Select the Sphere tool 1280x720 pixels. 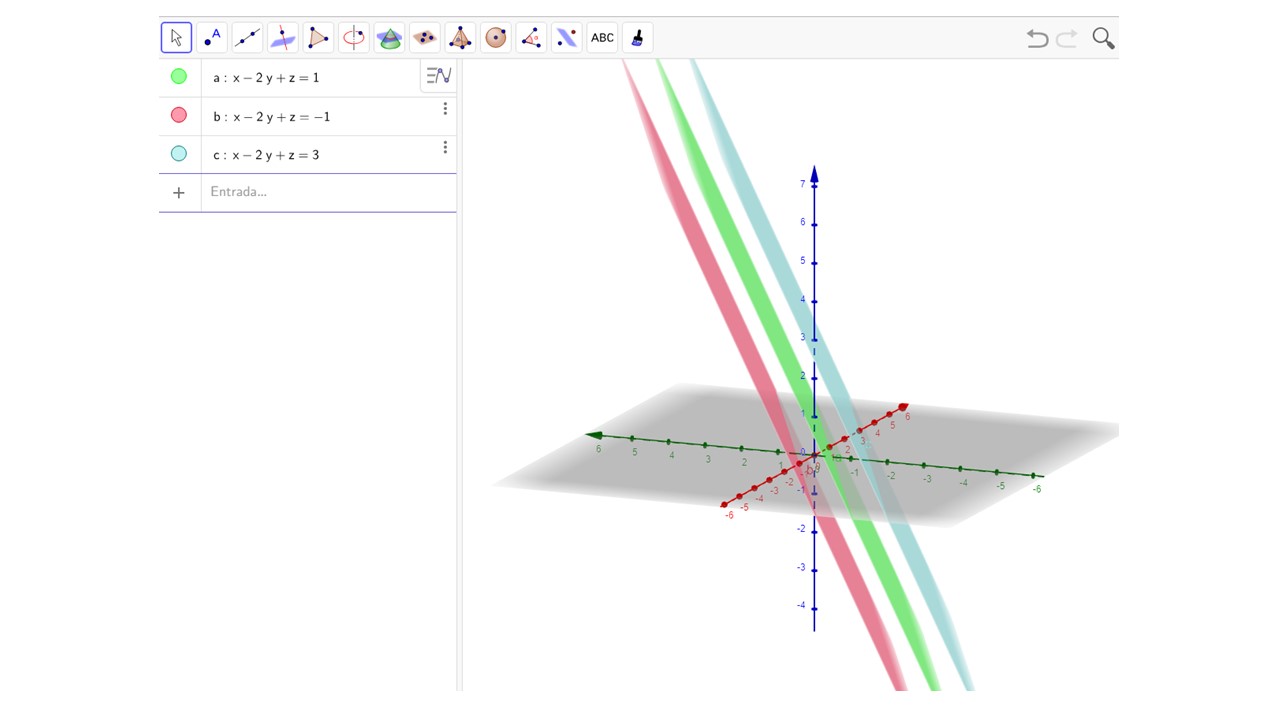click(496, 38)
